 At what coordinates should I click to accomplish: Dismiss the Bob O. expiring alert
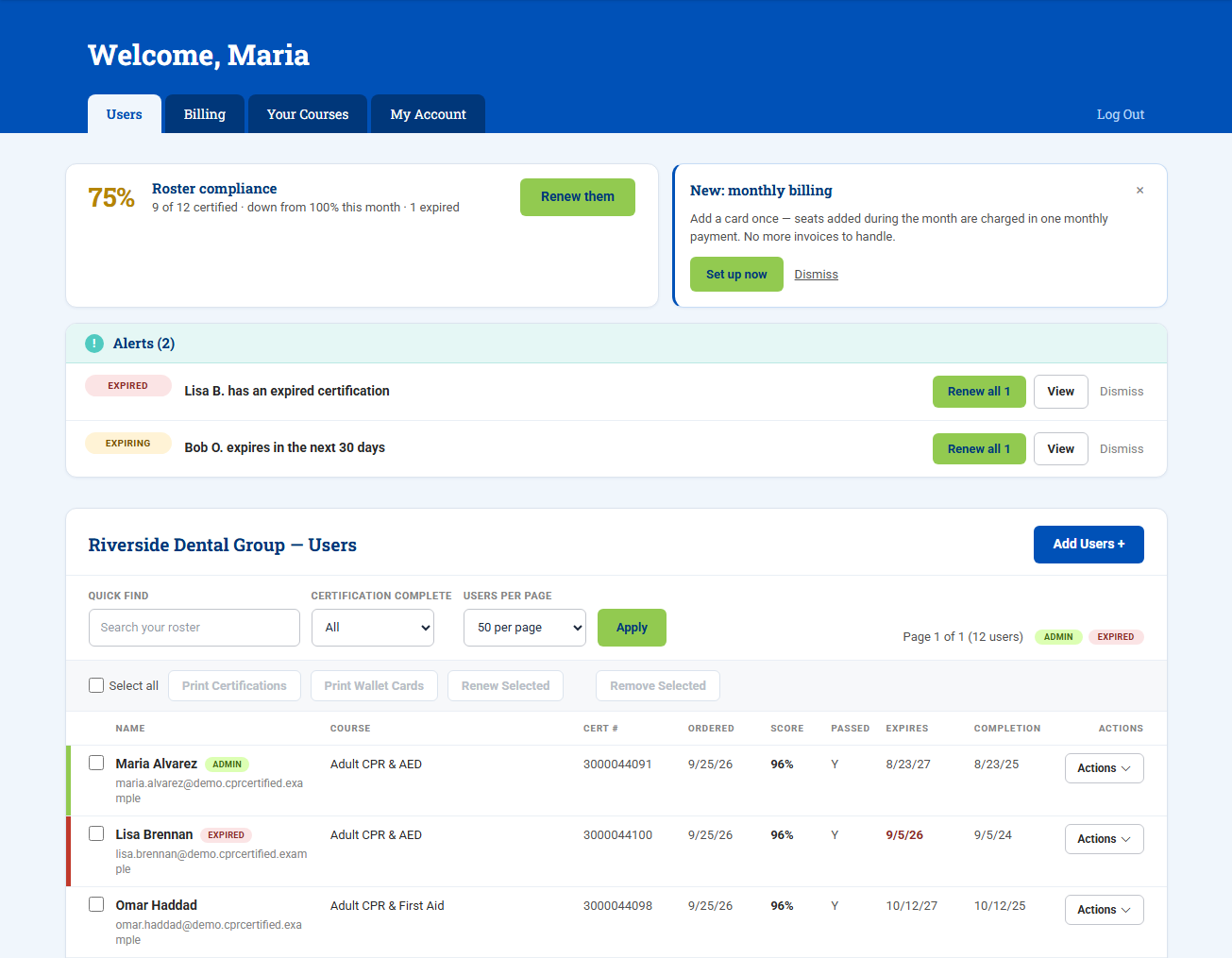1122,449
